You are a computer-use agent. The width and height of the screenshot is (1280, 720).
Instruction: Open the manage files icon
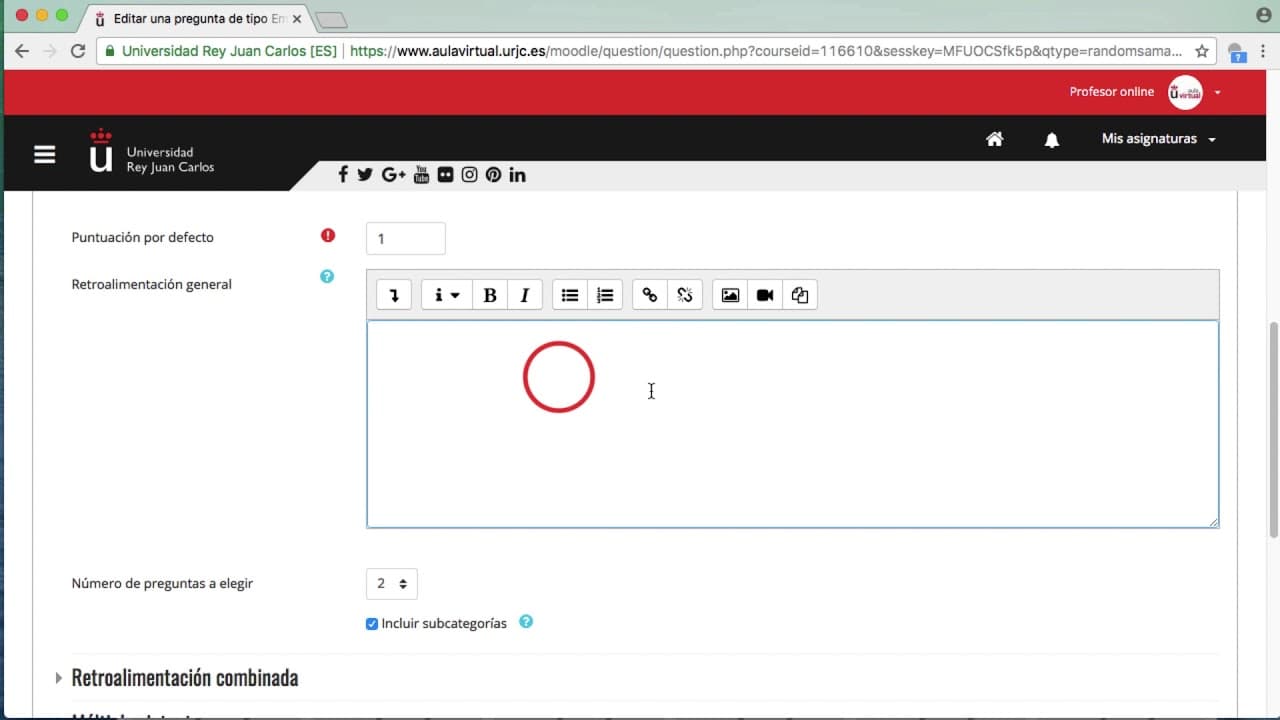(800, 295)
